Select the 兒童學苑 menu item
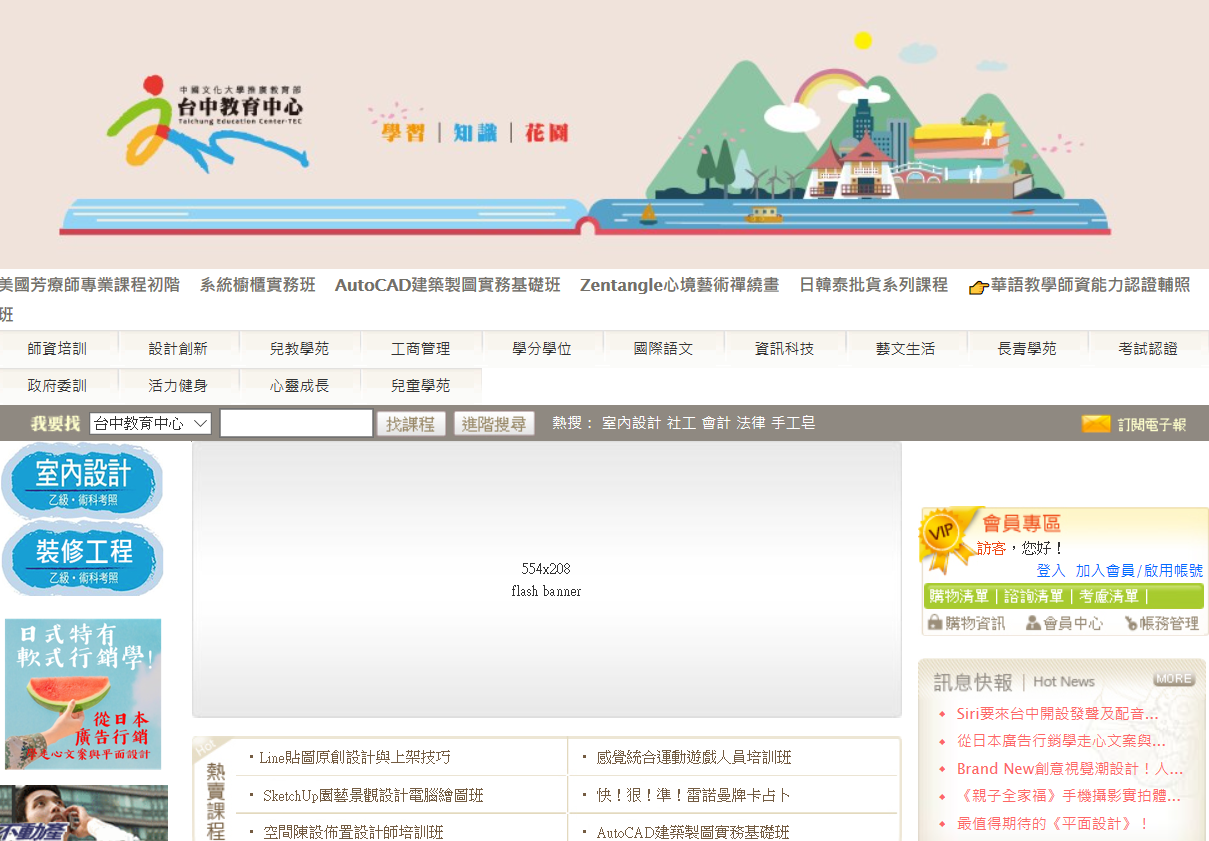 420,385
